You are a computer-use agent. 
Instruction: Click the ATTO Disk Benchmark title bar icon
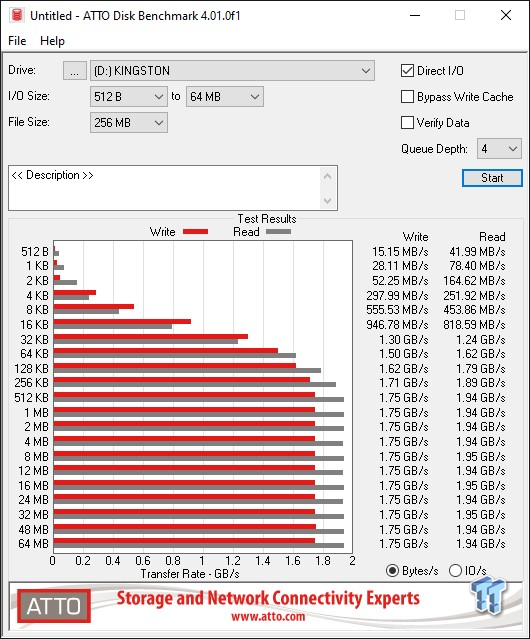(x=17, y=15)
